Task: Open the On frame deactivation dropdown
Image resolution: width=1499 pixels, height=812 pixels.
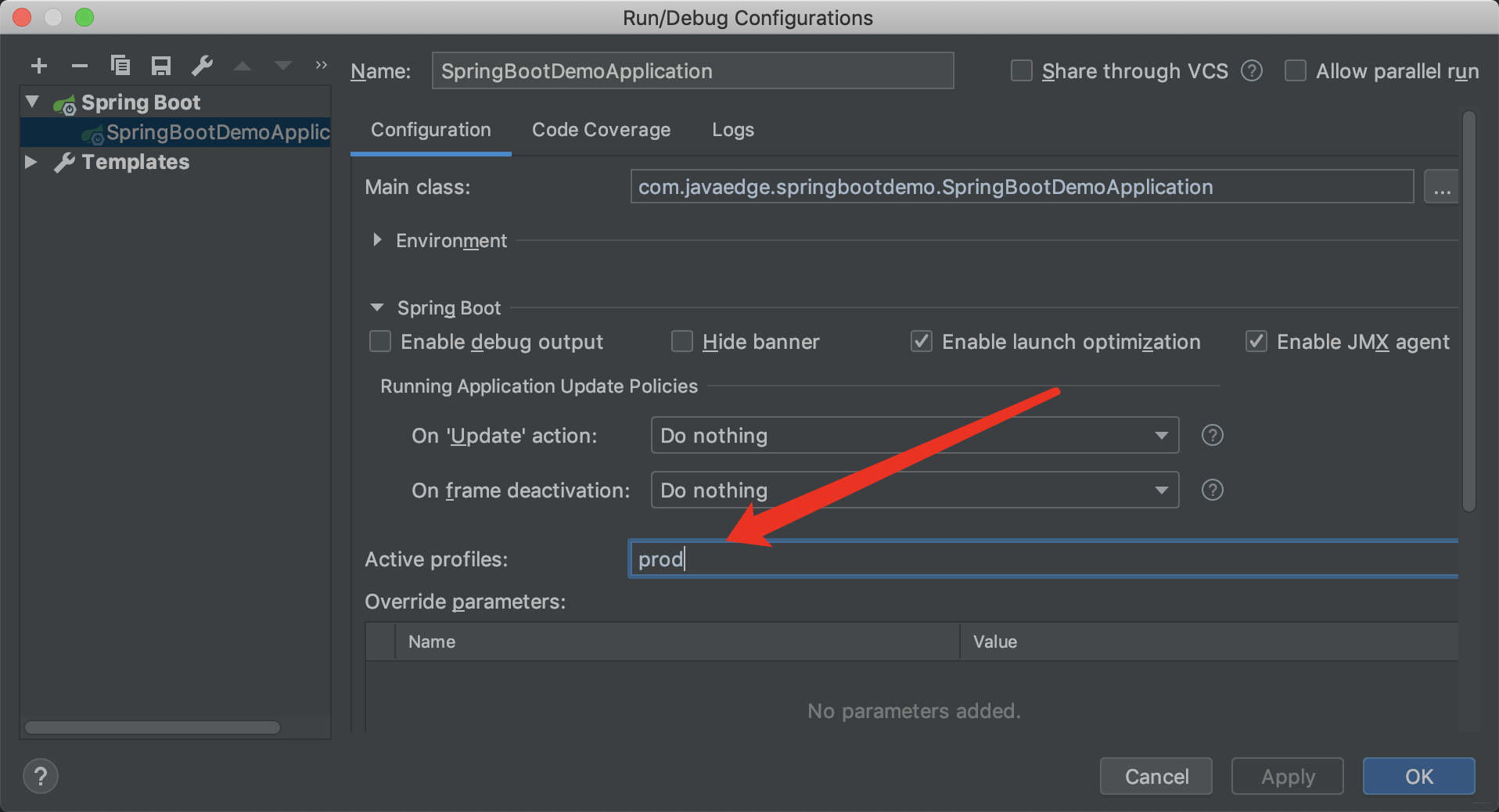Action: (x=915, y=490)
